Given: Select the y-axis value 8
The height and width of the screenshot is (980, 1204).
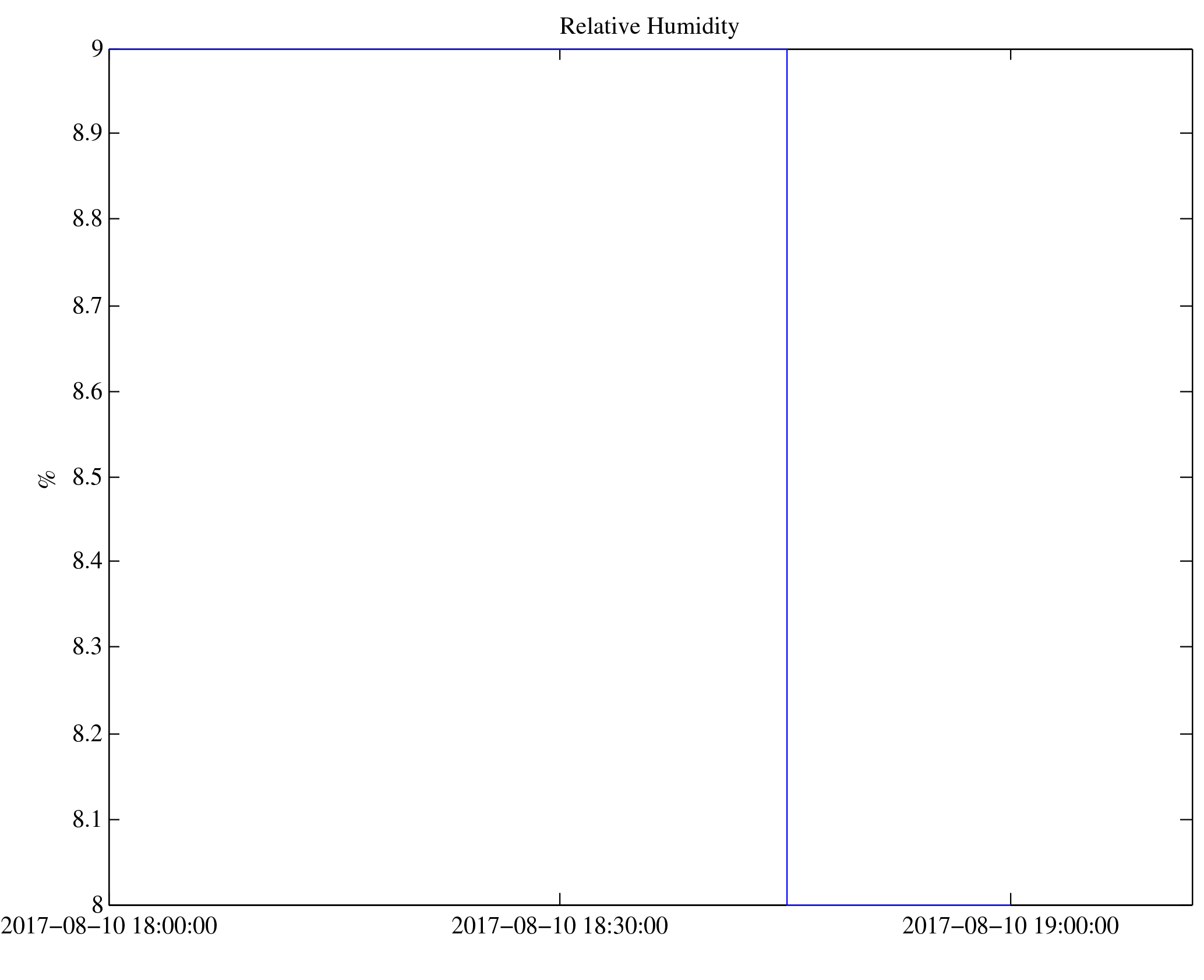Looking at the screenshot, I should (97, 904).
